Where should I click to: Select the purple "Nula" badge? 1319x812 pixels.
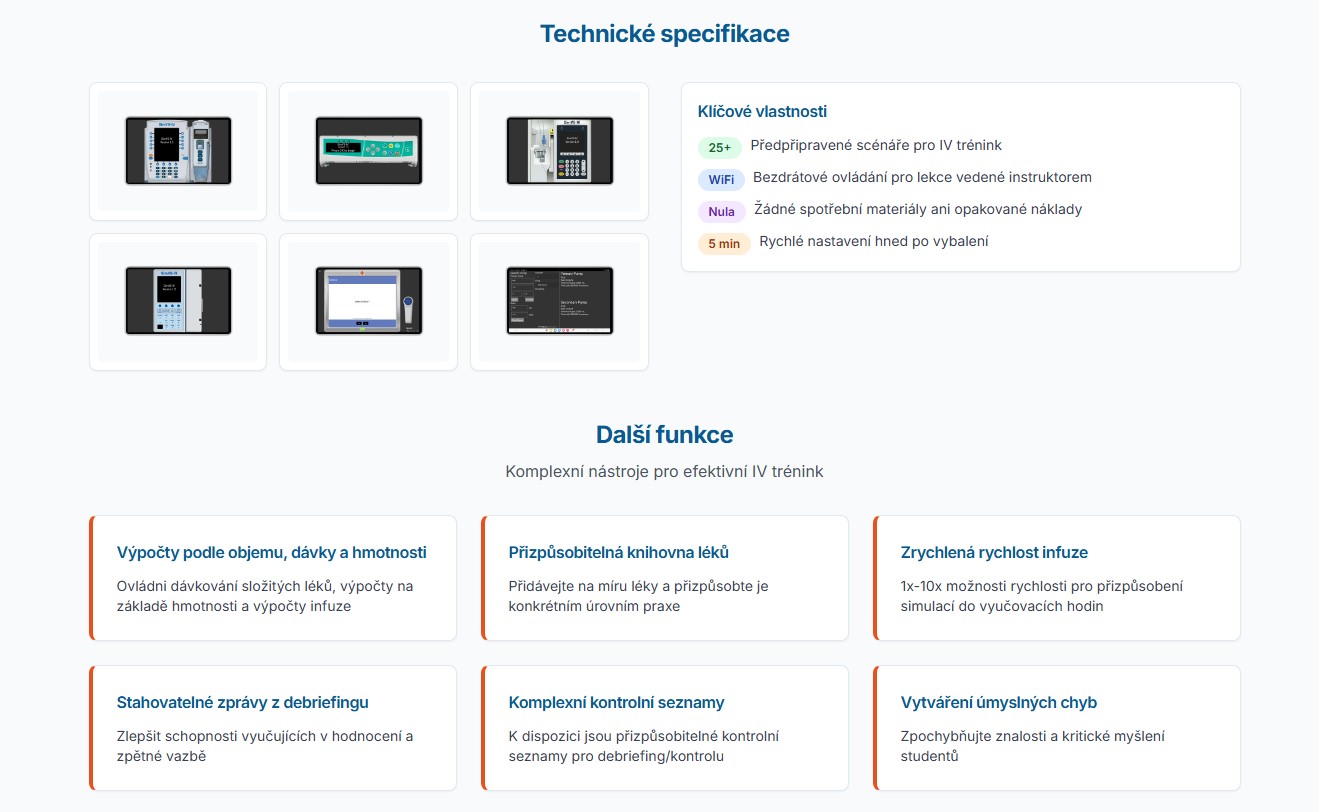click(x=721, y=212)
